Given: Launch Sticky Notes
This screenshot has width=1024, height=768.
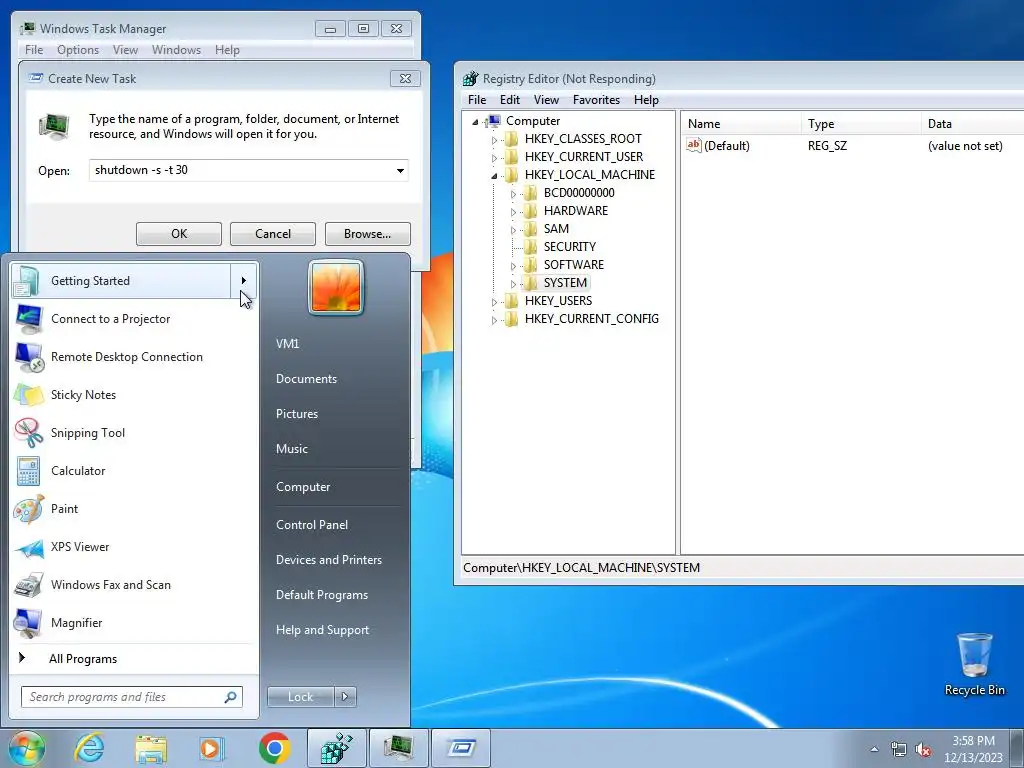Looking at the screenshot, I should [x=134, y=394].
